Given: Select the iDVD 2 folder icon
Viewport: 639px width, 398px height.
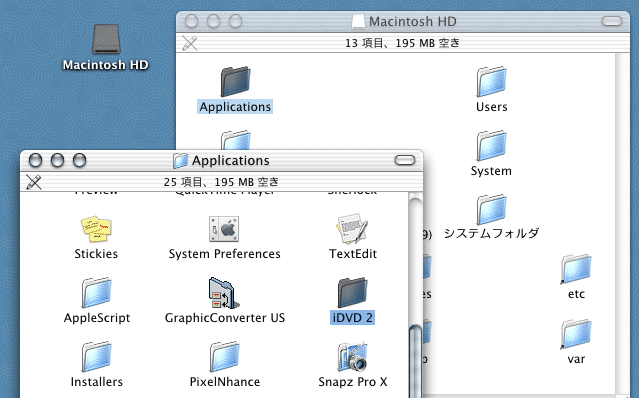Looking at the screenshot, I should (x=353, y=293).
